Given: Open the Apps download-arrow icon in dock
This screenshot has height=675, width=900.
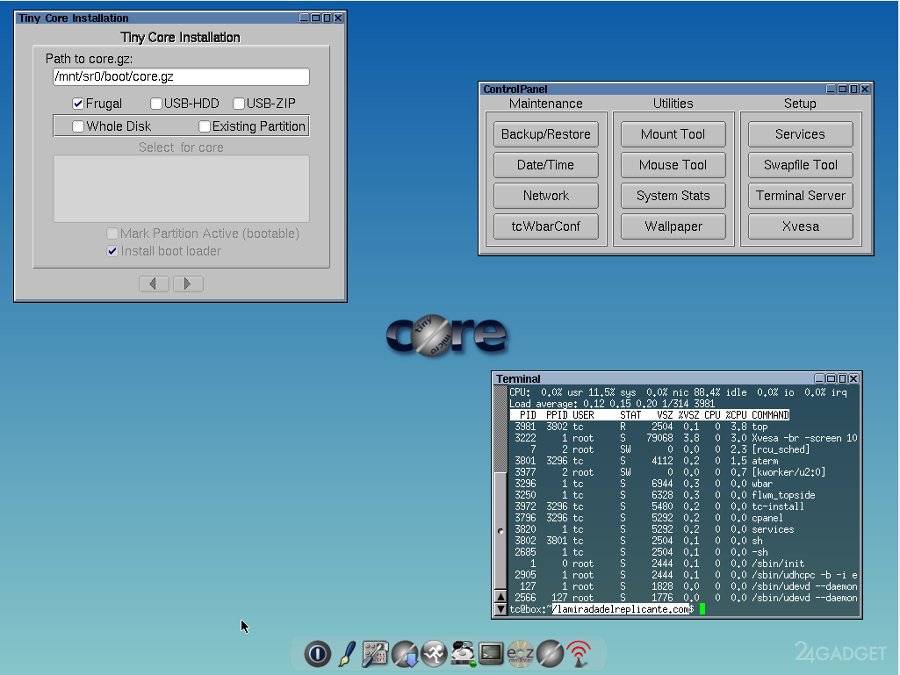Looking at the screenshot, I should click(x=404, y=654).
